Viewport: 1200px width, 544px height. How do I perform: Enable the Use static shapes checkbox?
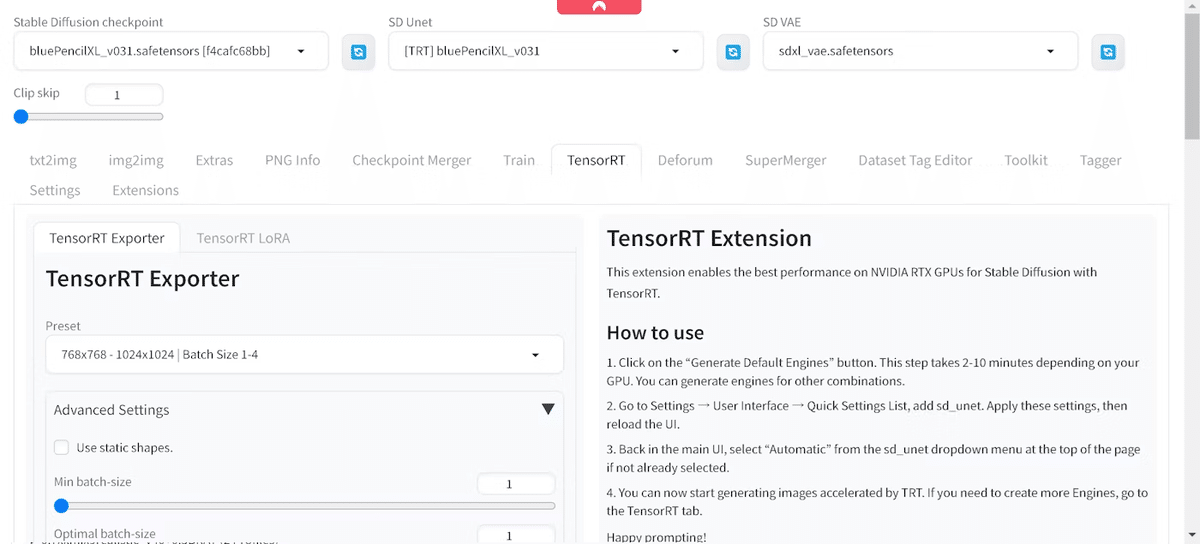(x=62, y=448)
